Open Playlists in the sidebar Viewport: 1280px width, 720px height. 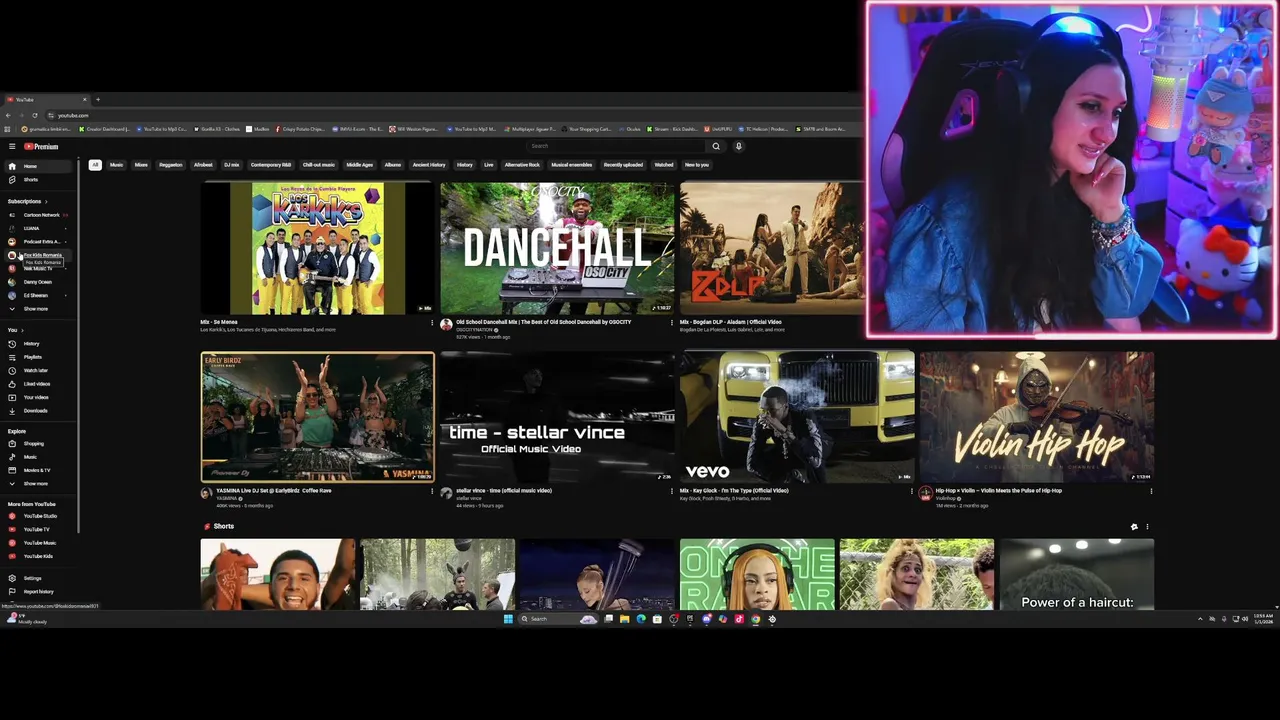33,357
